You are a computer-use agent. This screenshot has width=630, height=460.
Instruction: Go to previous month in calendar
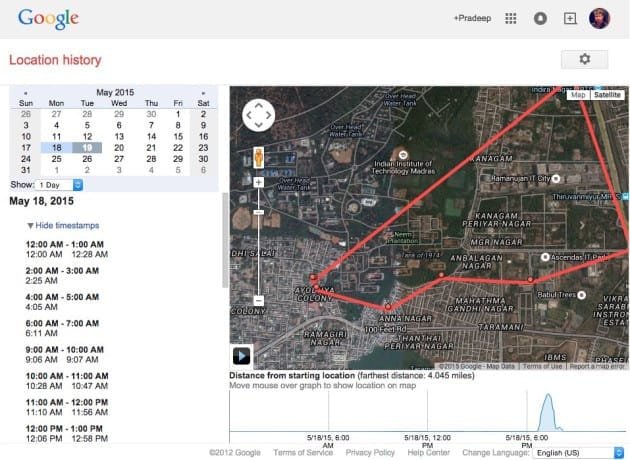[26, 93]
